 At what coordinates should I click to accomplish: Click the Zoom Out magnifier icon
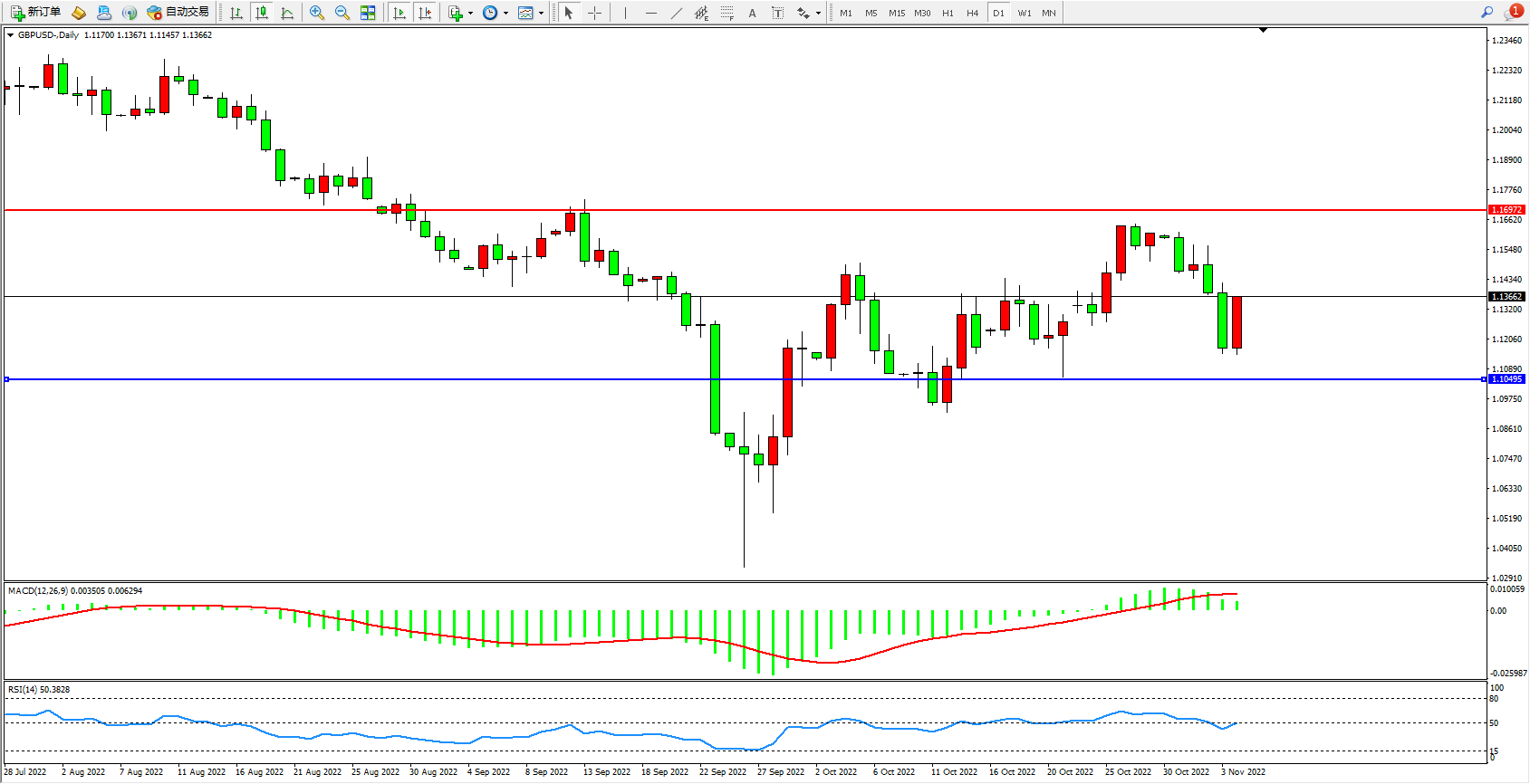342,13
